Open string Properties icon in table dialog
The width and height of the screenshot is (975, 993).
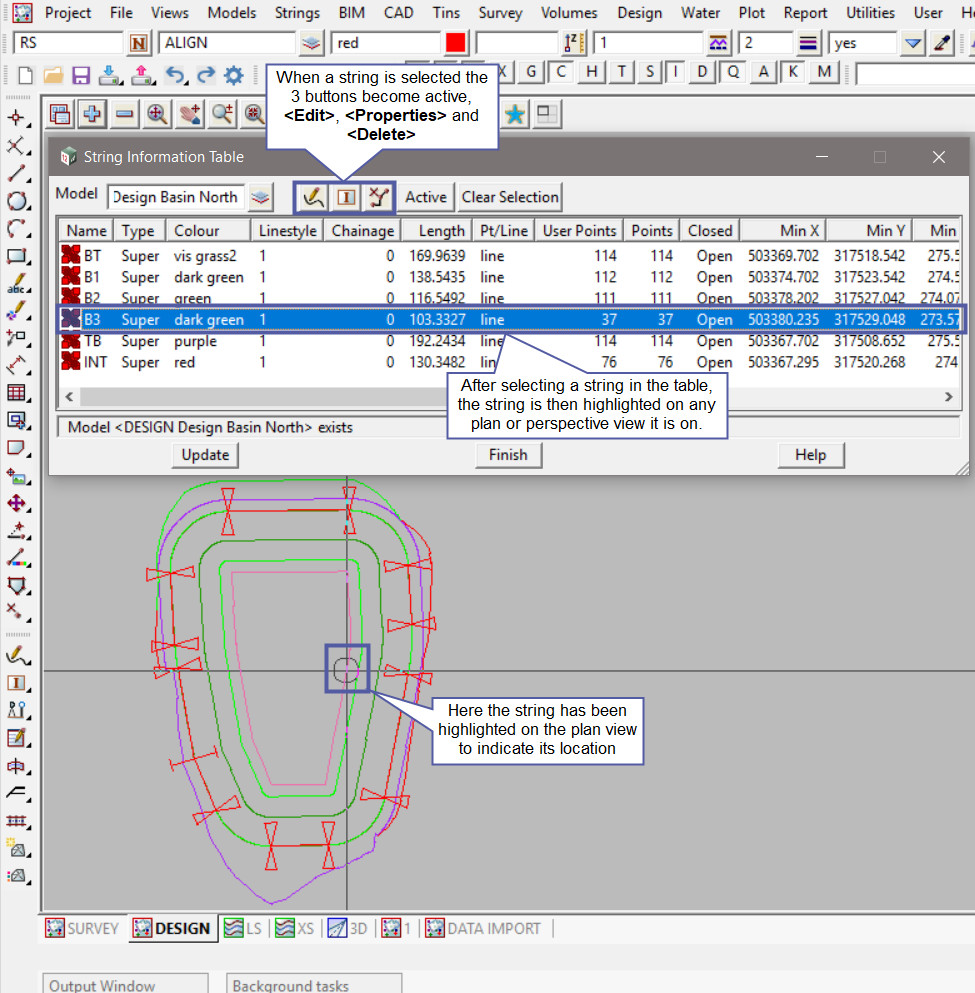[x=346, y=198]
